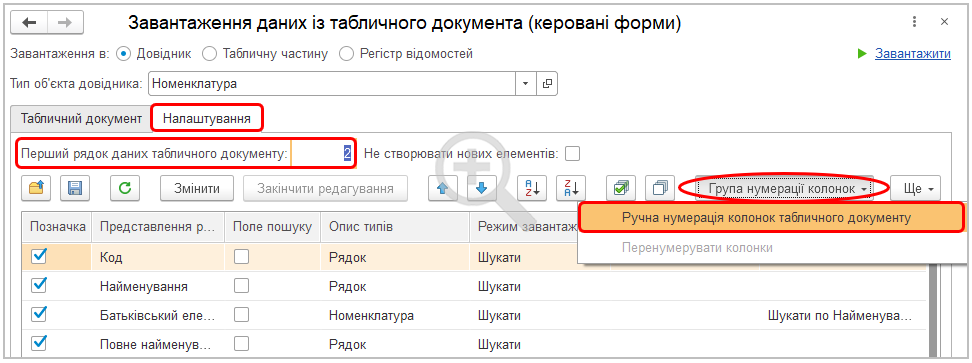Go back with the left arrow button
The height and width of the screenshot is (363, 972).
30,22
